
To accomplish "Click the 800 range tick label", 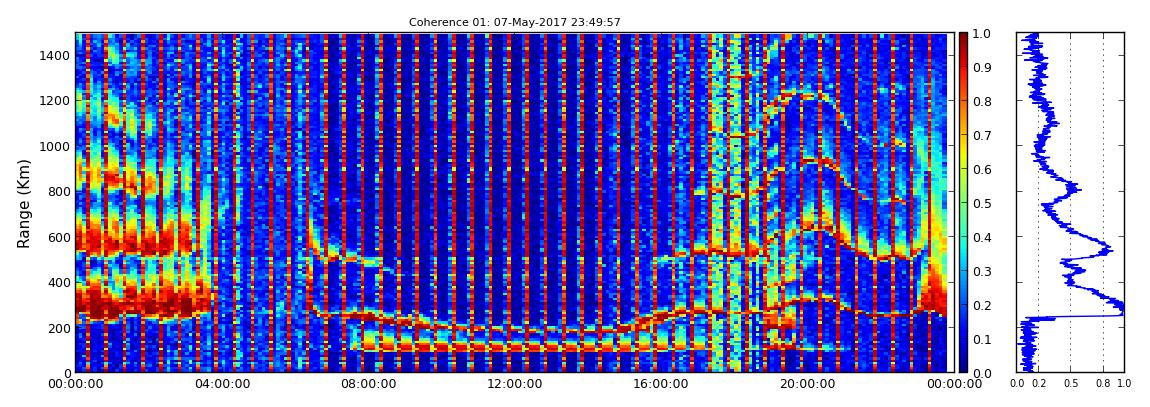I will pos(59,191).
